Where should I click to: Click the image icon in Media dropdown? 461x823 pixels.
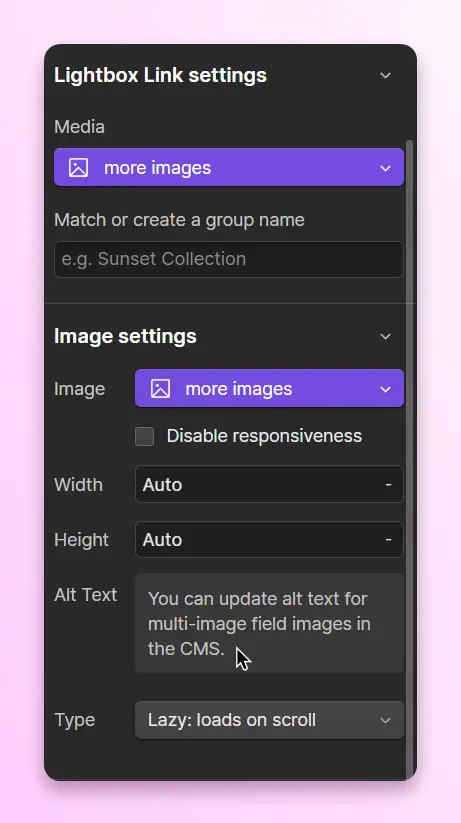78,168
